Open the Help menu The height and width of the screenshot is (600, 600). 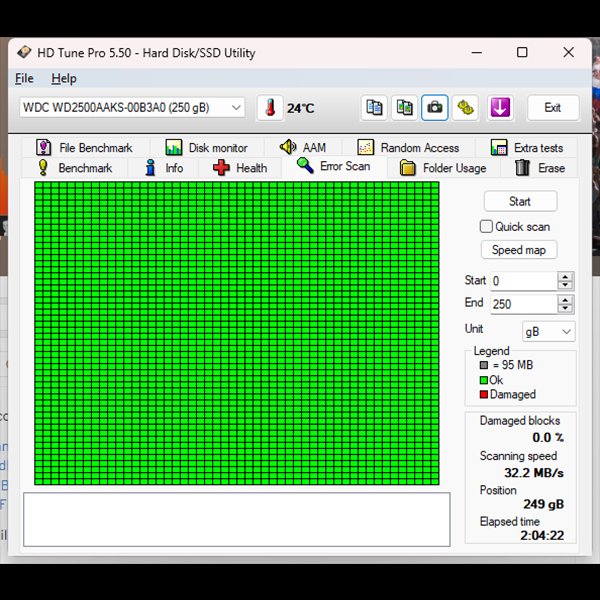64,78
